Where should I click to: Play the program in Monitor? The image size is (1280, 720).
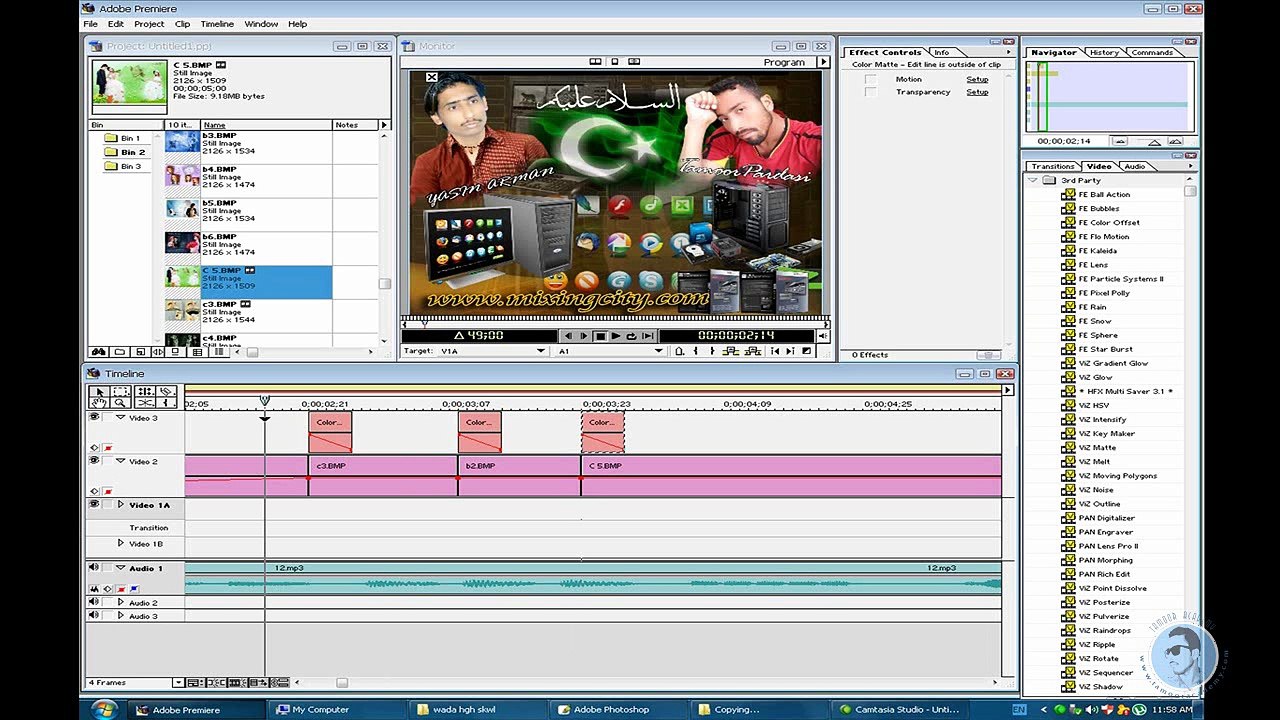coord(616,336)
